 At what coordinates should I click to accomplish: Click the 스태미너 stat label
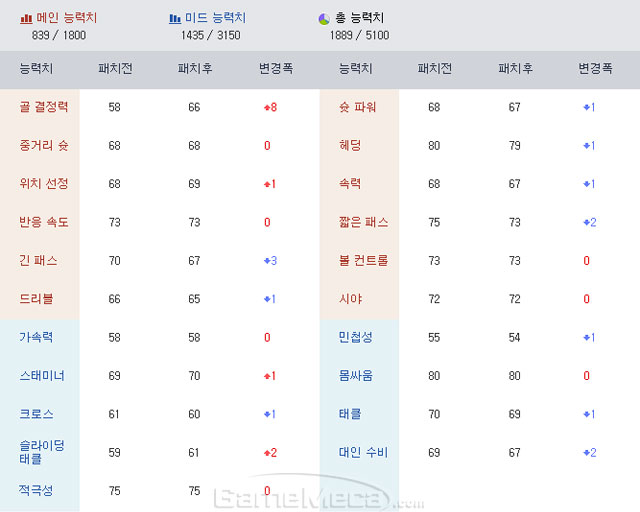(42, 376)
